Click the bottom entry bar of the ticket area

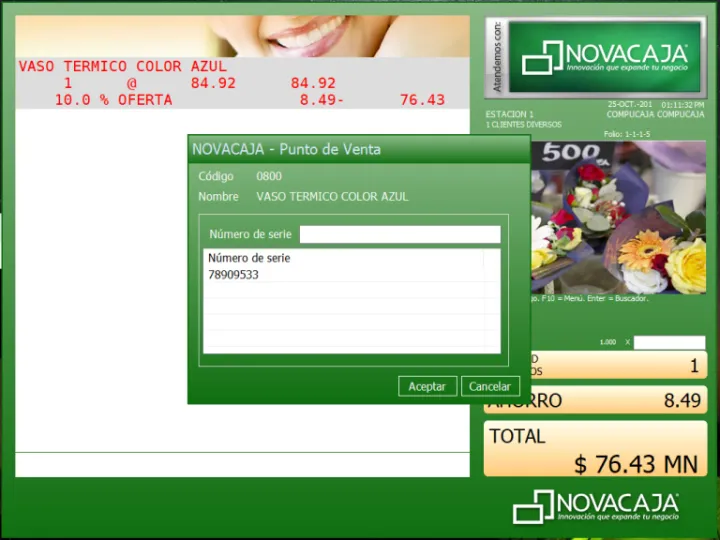click(x=242, y=465)
